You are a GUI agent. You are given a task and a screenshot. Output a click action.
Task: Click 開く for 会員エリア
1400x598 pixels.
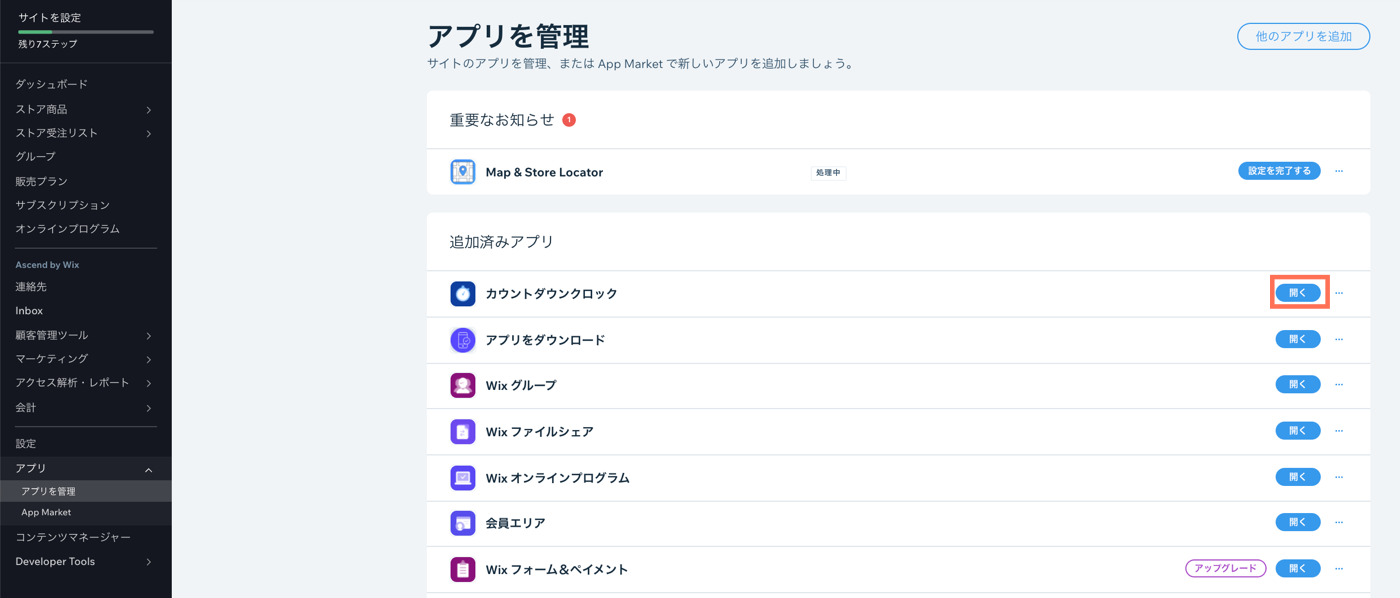[1298, 522]
